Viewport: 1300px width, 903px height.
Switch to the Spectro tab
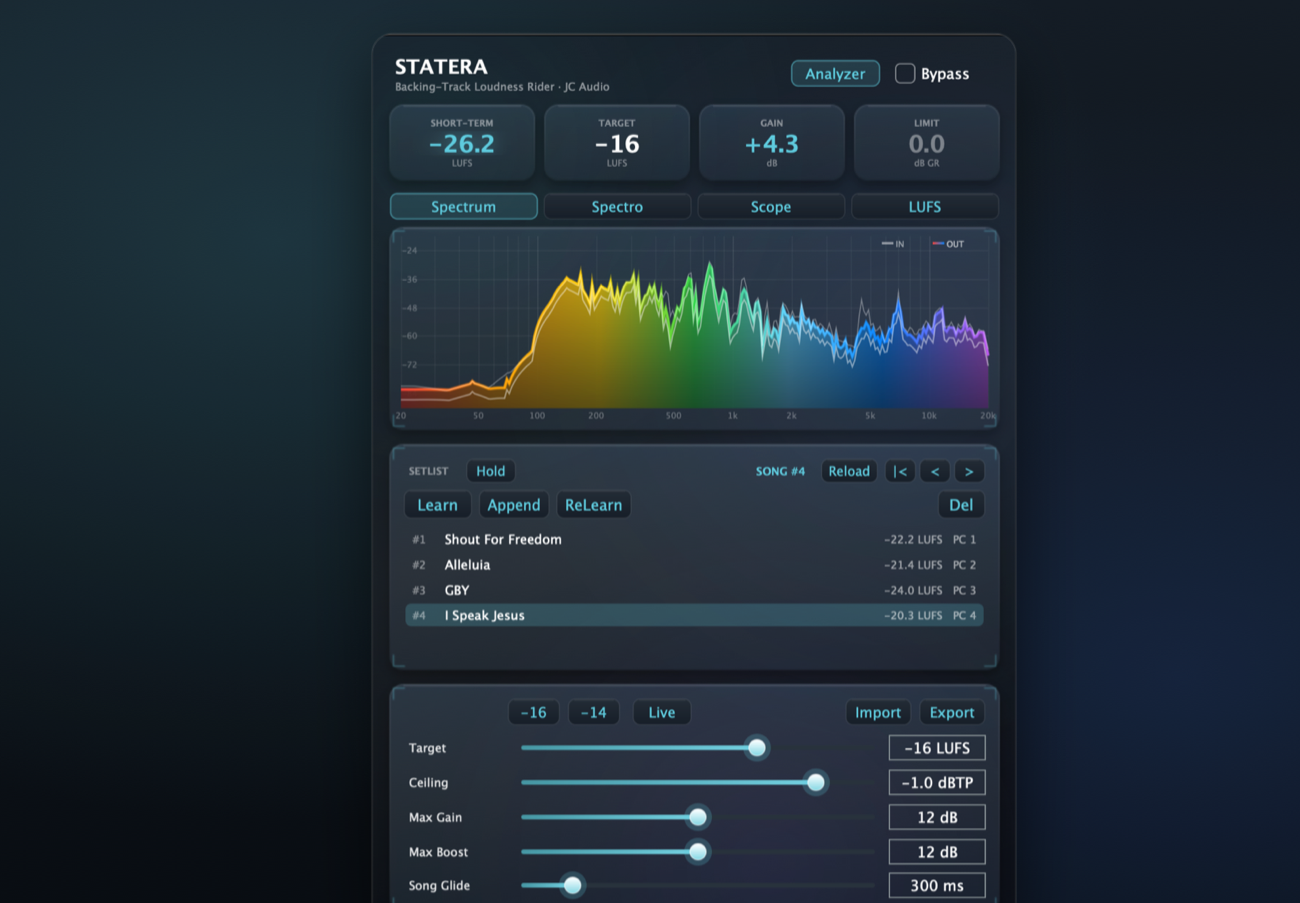(x=617, y=207)
